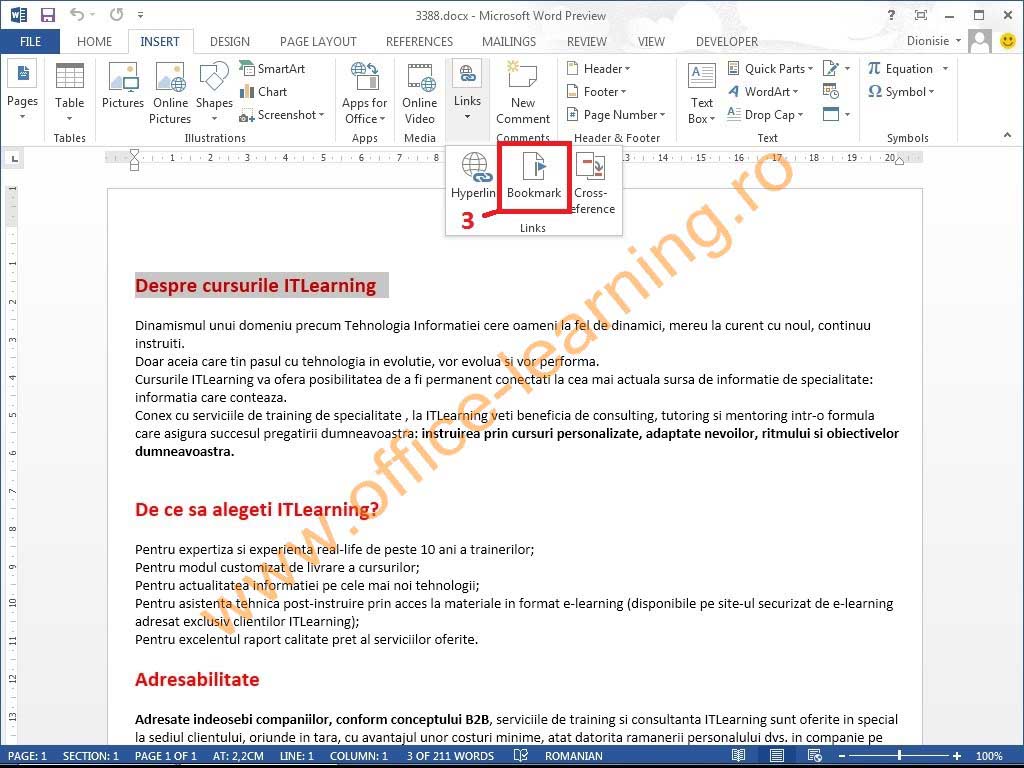Check proofing errors icon in status bar
Screen dimensions: 1024x768
(520, 756)
